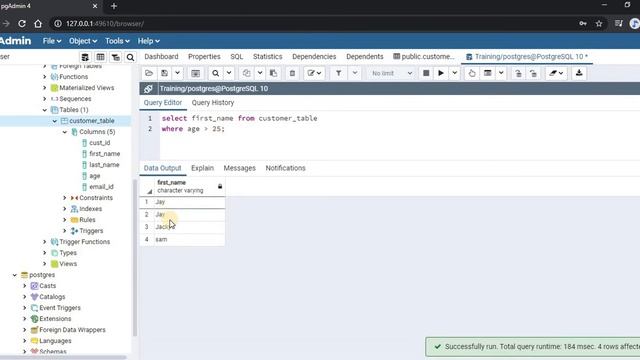The height and width of the screenshot is (360, 640).
Task: Open the Object menu
Action: (x=83, y=41)
